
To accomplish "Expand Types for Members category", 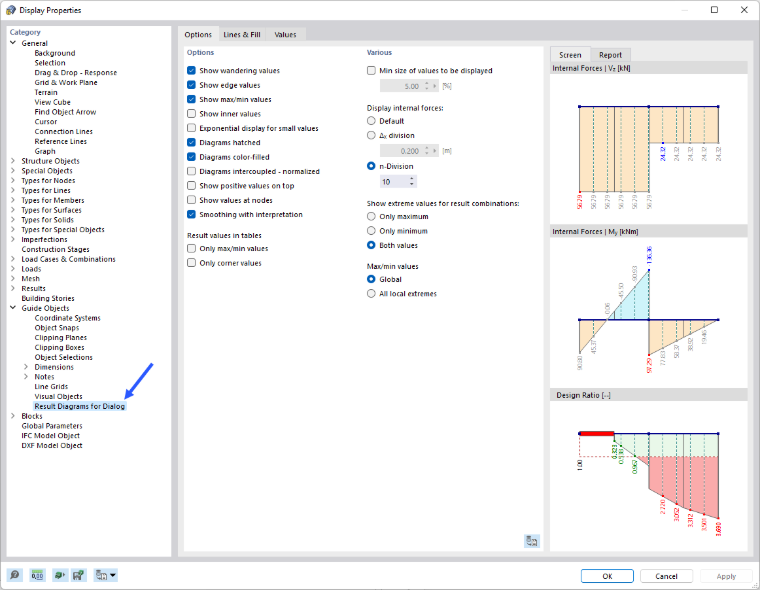I will pos(13,200).
